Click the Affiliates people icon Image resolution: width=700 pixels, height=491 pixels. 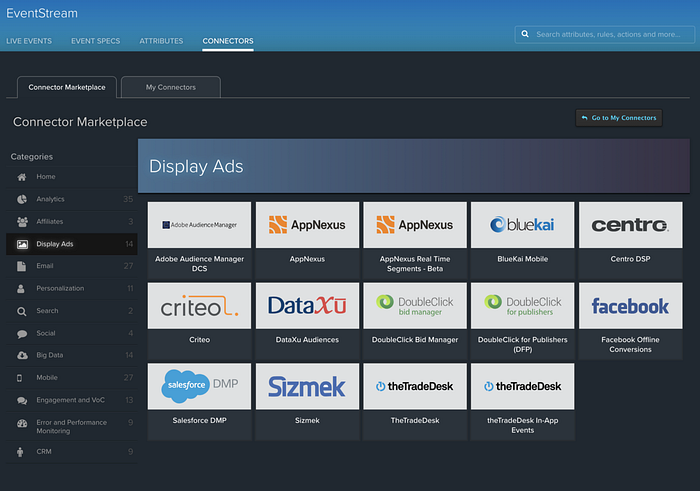[x=22, y=222]
